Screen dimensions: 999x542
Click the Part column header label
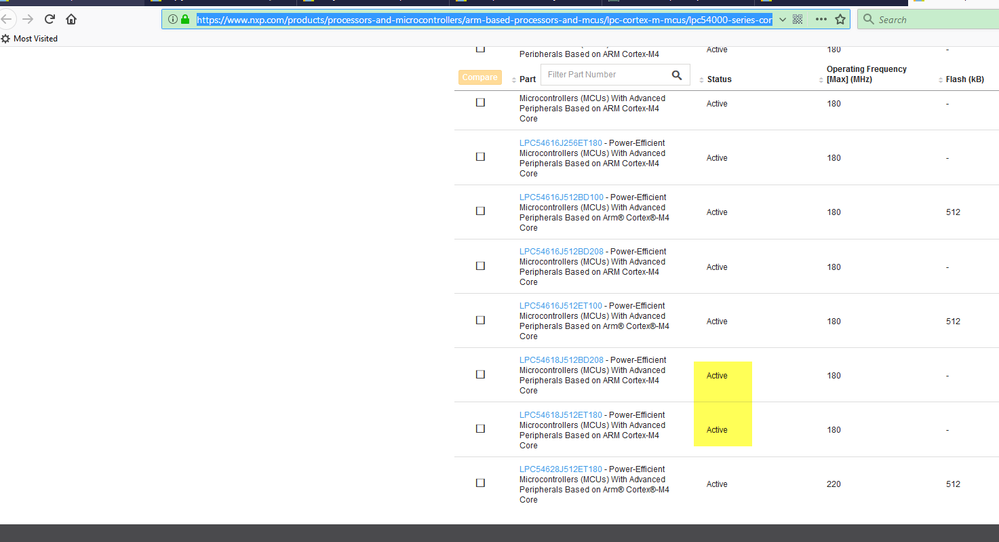pos(528,80)
